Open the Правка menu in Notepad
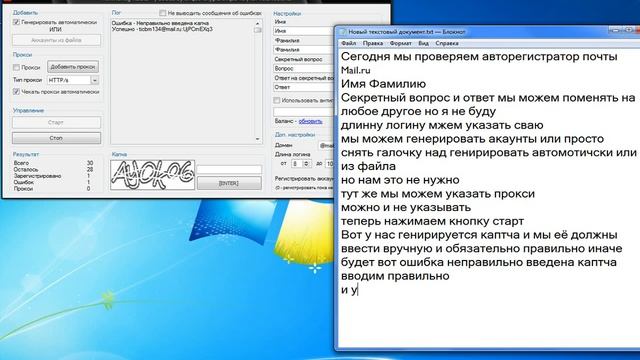This screenshot has width=640, height=360. [373, 43]
